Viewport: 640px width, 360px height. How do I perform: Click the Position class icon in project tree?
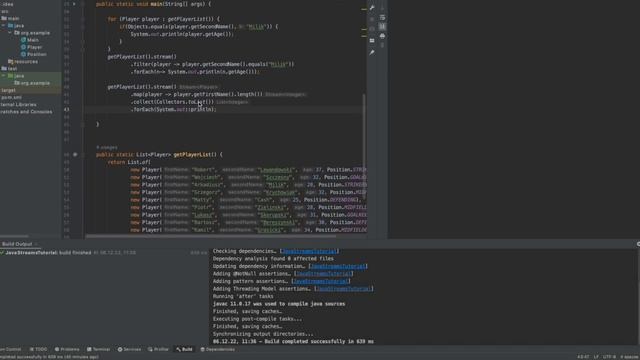click(23, 54)
